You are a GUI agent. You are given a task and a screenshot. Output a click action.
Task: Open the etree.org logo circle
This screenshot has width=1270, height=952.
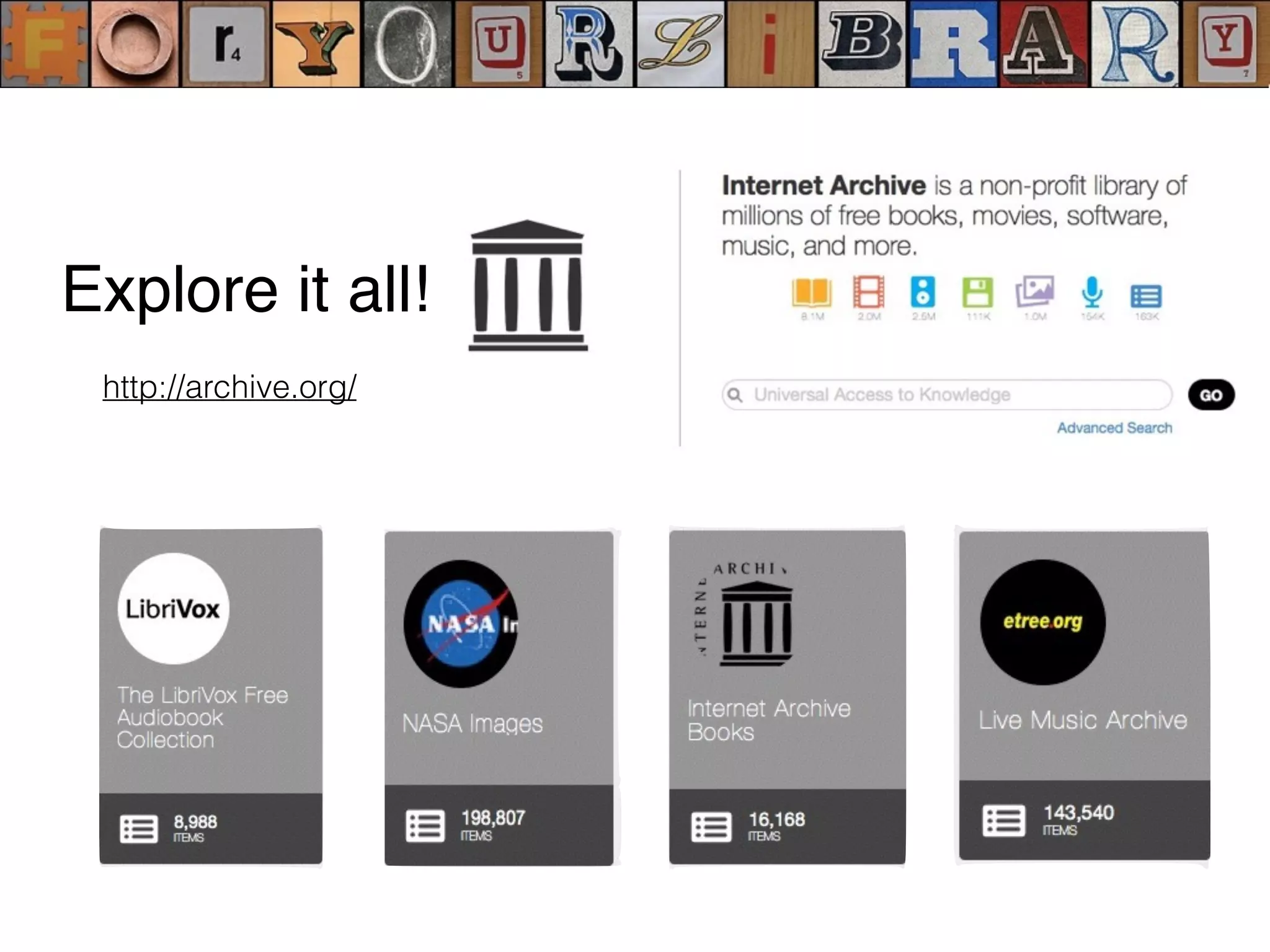[x=1042, y=622]
